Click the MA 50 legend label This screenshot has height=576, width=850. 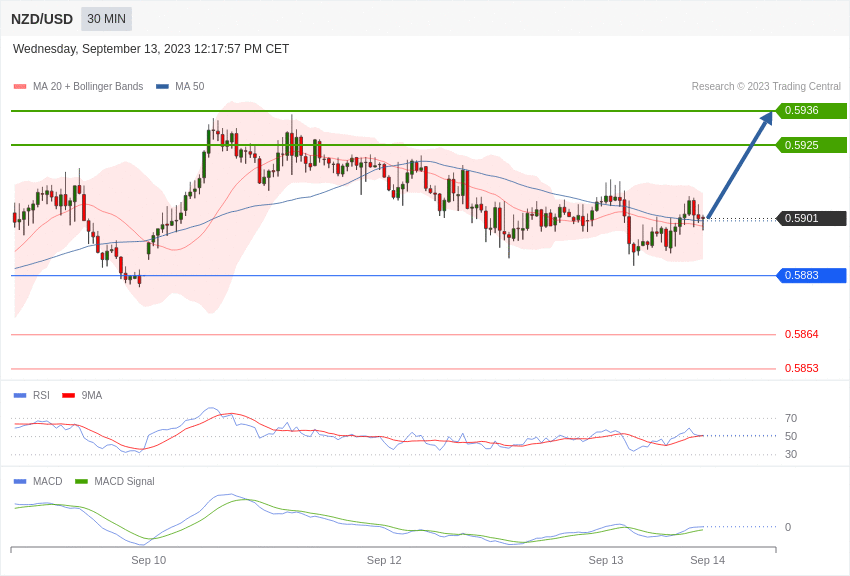190,87
